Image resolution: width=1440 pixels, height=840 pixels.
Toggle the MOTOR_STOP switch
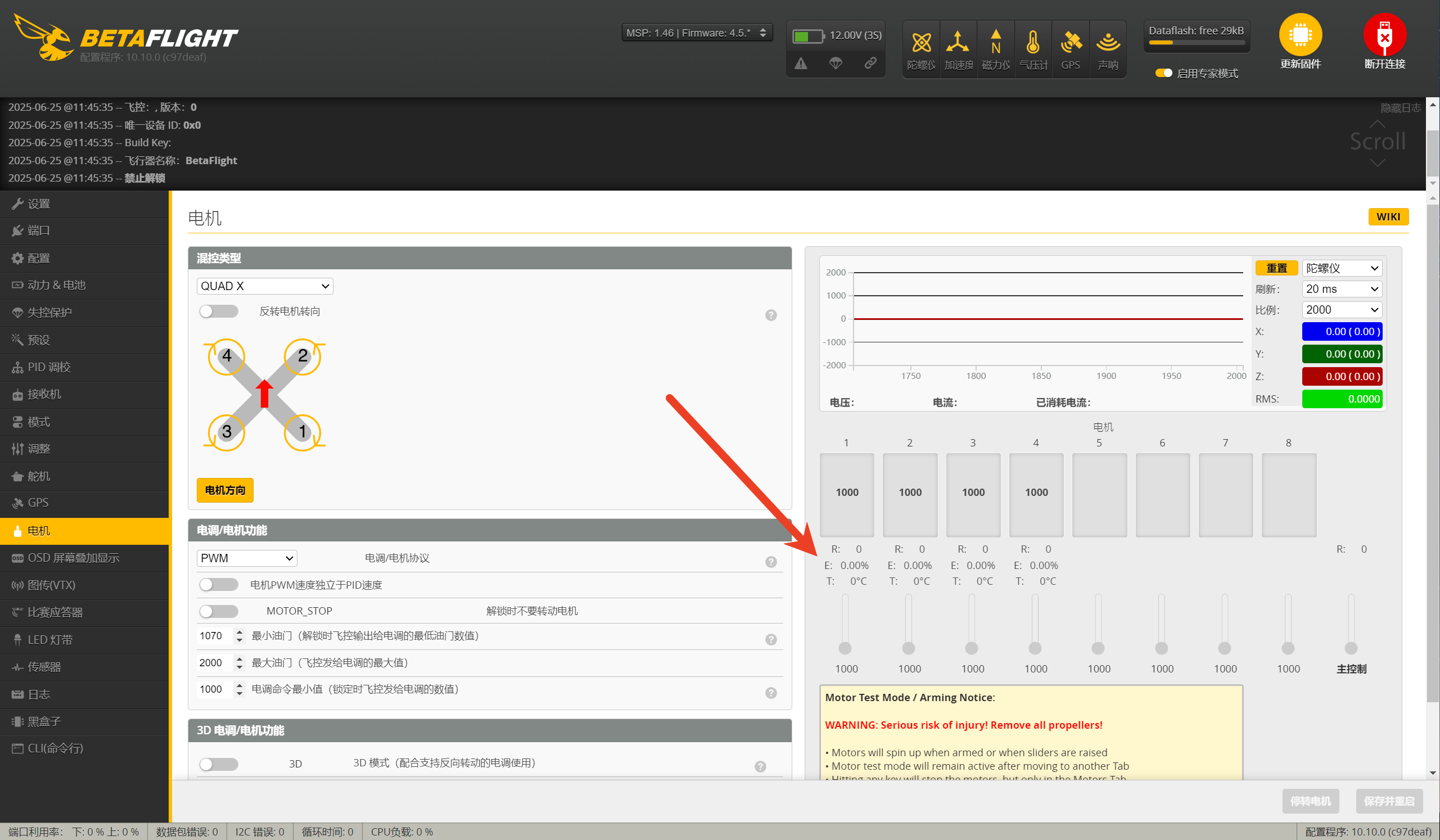[218, 611]
